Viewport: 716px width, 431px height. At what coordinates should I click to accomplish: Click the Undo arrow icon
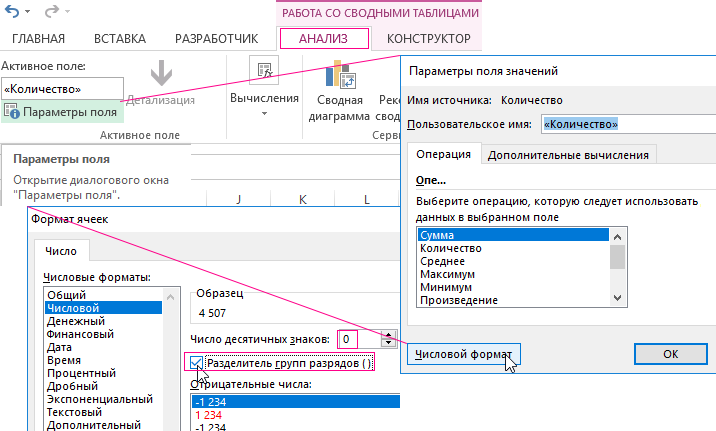(x=12, y=11)
